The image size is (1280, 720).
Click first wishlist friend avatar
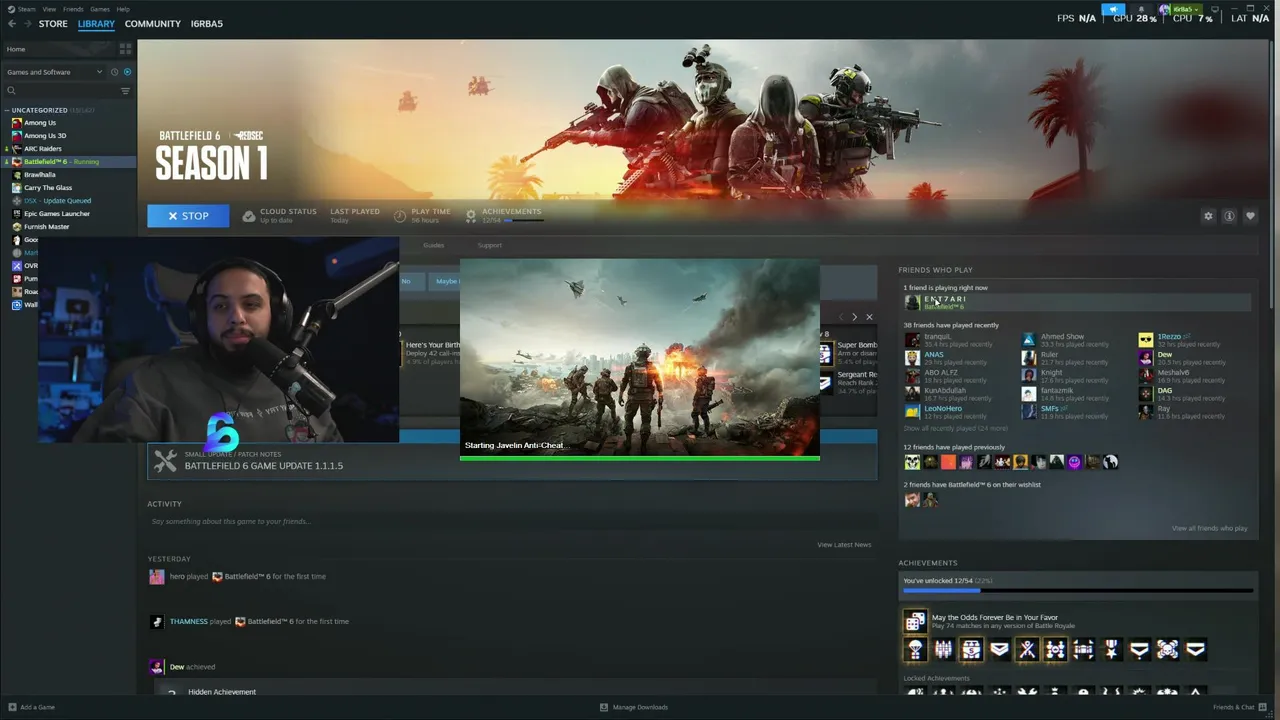(x=912, y=500)
